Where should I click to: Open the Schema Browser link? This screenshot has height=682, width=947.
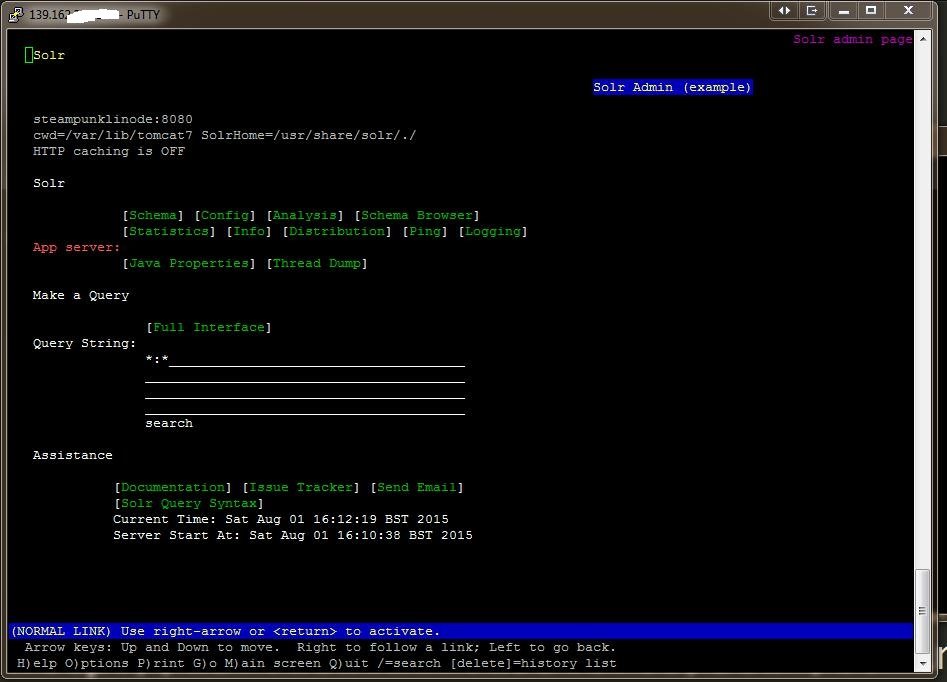pyautogui.click(x=417, y=215)
